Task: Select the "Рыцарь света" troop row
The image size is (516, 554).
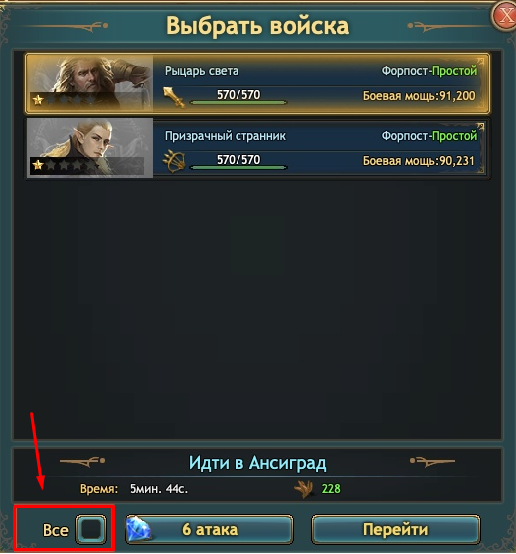Action: (258, 84)
